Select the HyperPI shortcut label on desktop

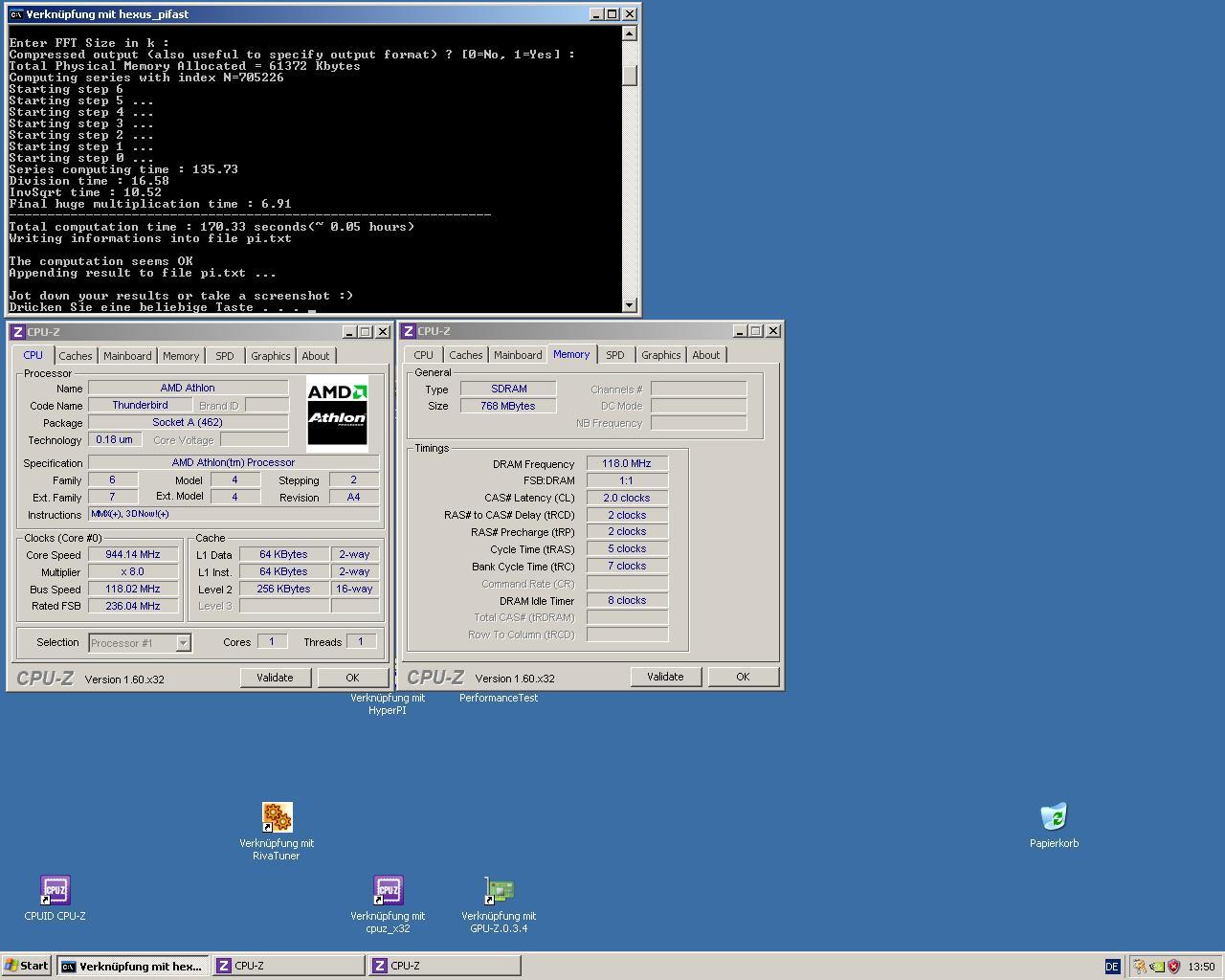pos(388,703)
